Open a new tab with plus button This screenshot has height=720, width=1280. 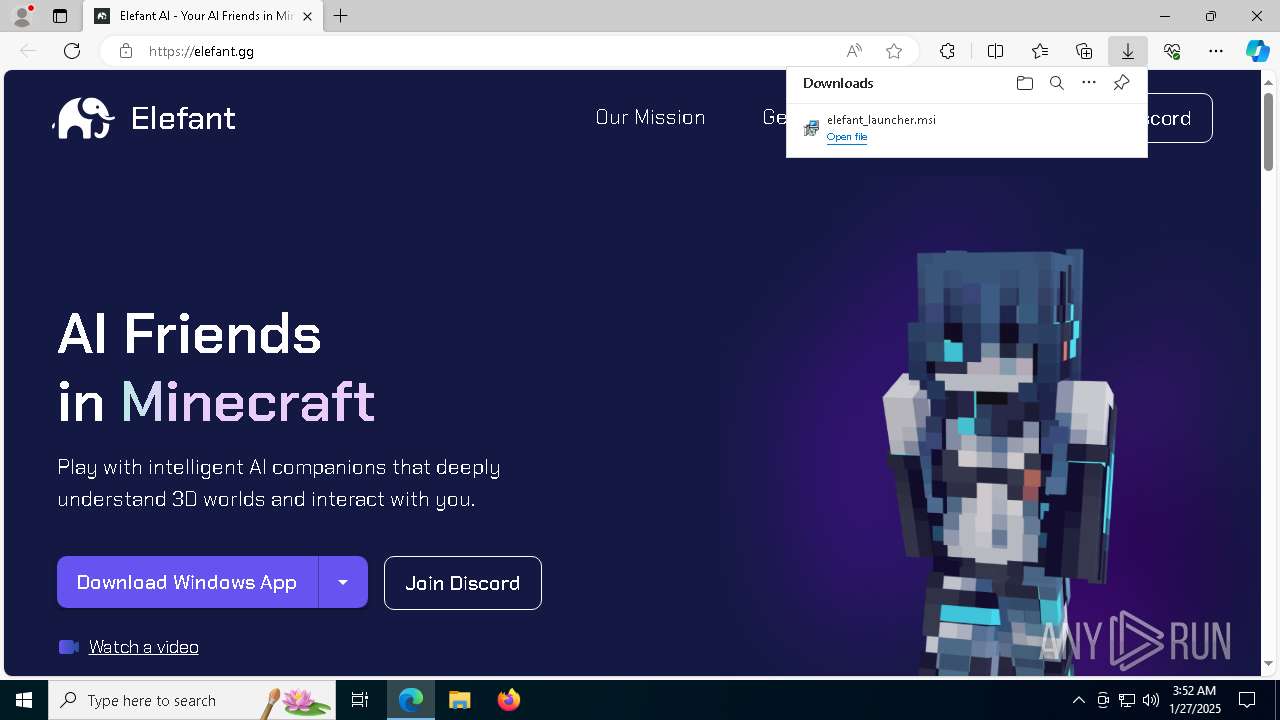341,16
